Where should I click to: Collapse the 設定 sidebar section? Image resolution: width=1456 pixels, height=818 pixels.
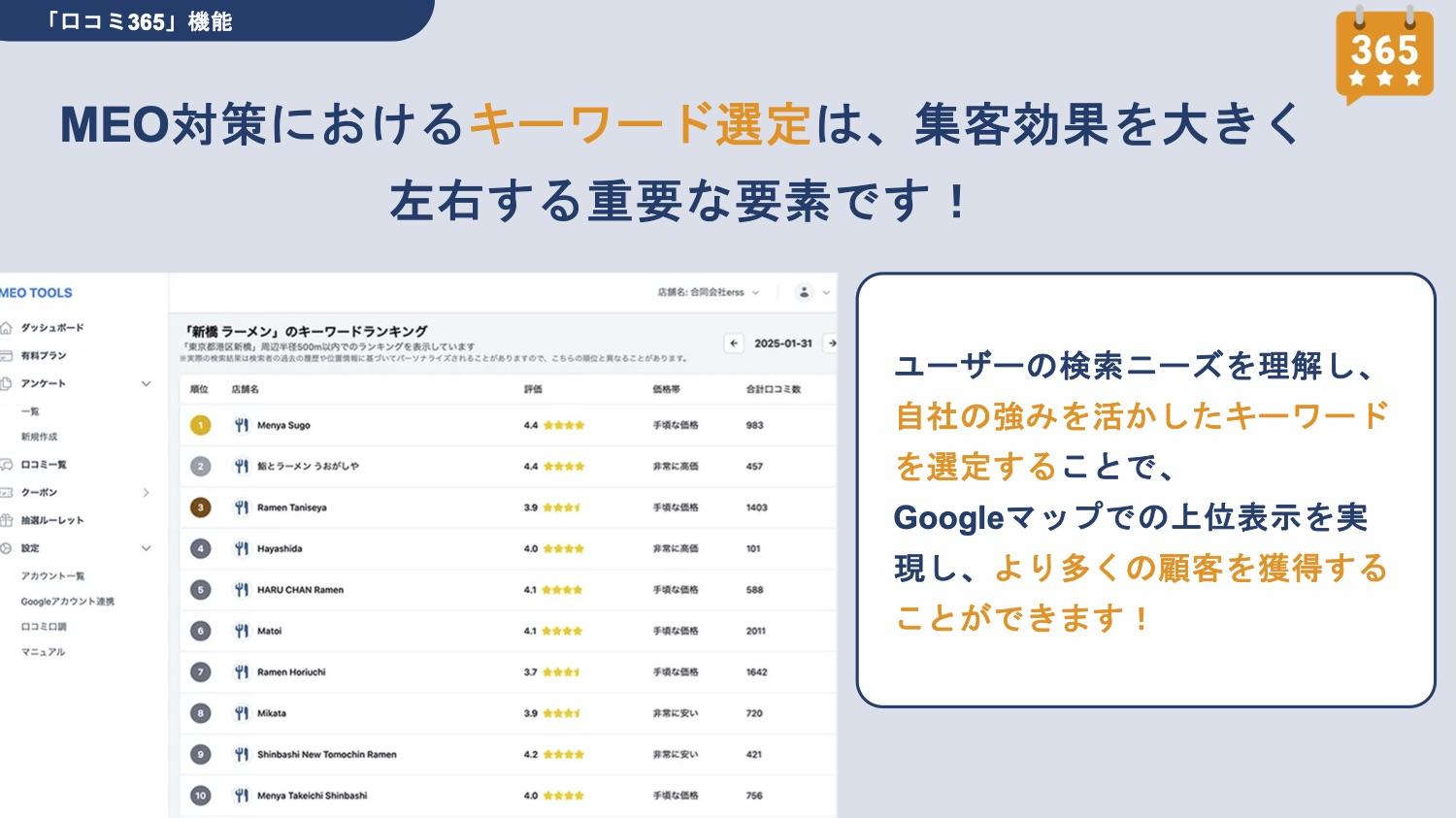click(146, 548)
